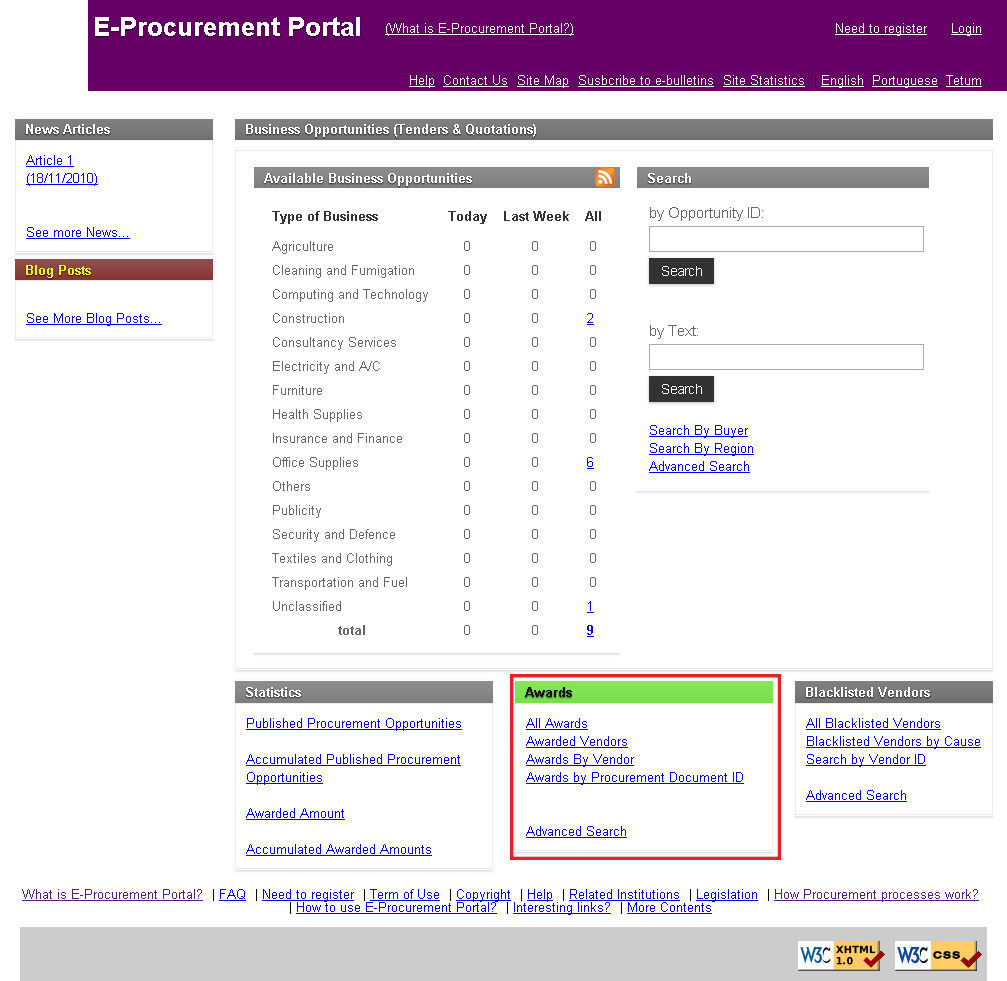Click the W3C XHTML 1.0 validation badge
This screenshot has width=1007, height=981.
[841, 955]
